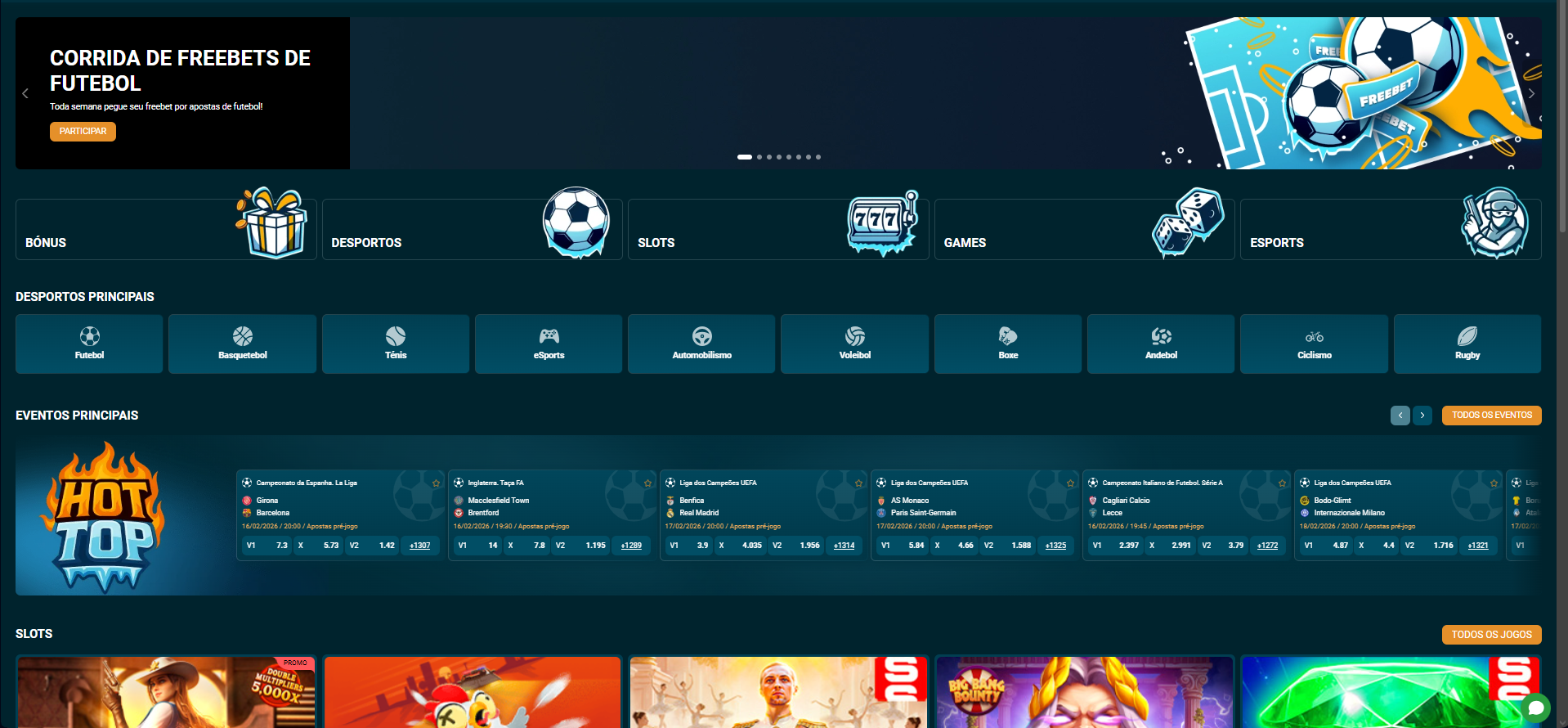Show next events with right chevron
This screenshot has height=728, width=1568.
click(x=1422, y=416)
